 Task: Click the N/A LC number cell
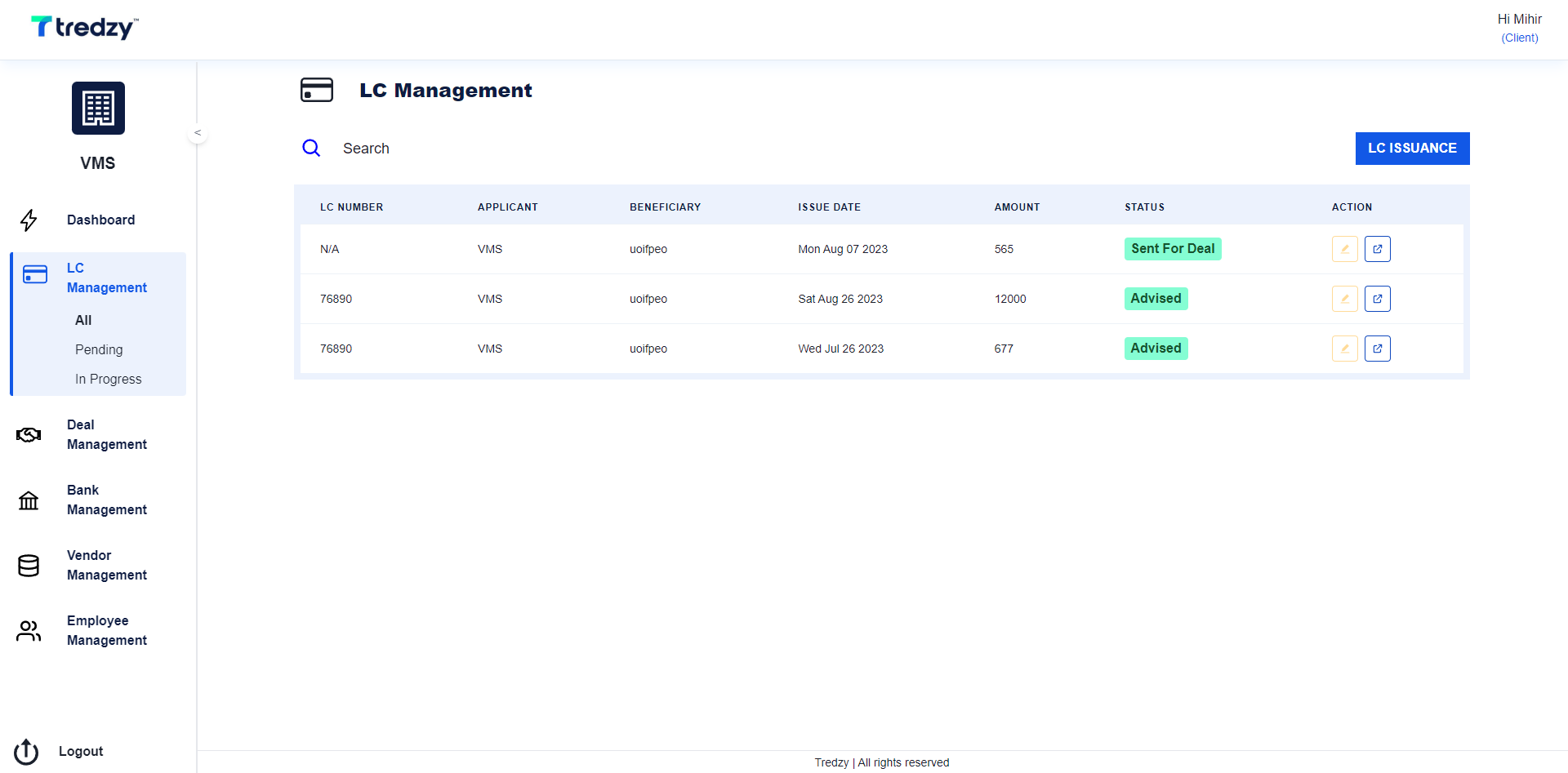[330, 250]
